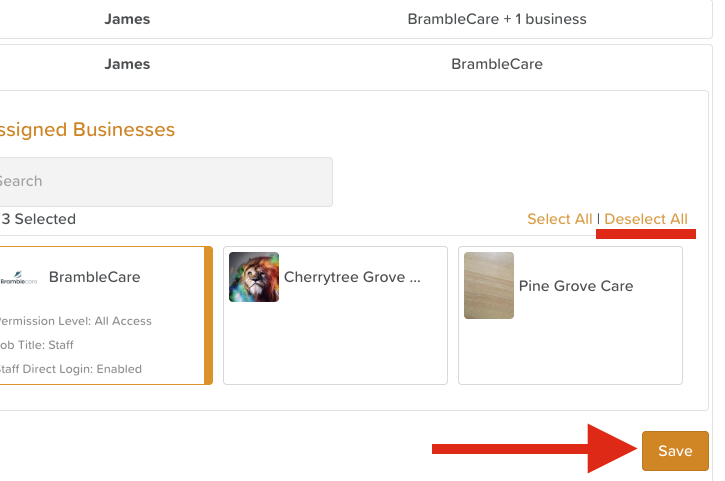Click the "BrambleCare + 1 business" cell
Image resolution: width=725 pixels, height=481 pixels.
point(497,19)
